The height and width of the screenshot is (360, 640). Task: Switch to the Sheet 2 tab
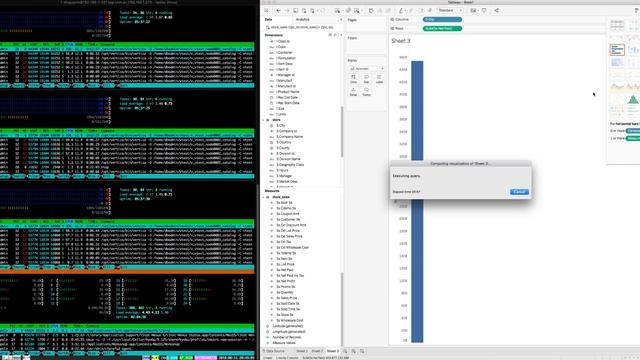tap(317, 351)
